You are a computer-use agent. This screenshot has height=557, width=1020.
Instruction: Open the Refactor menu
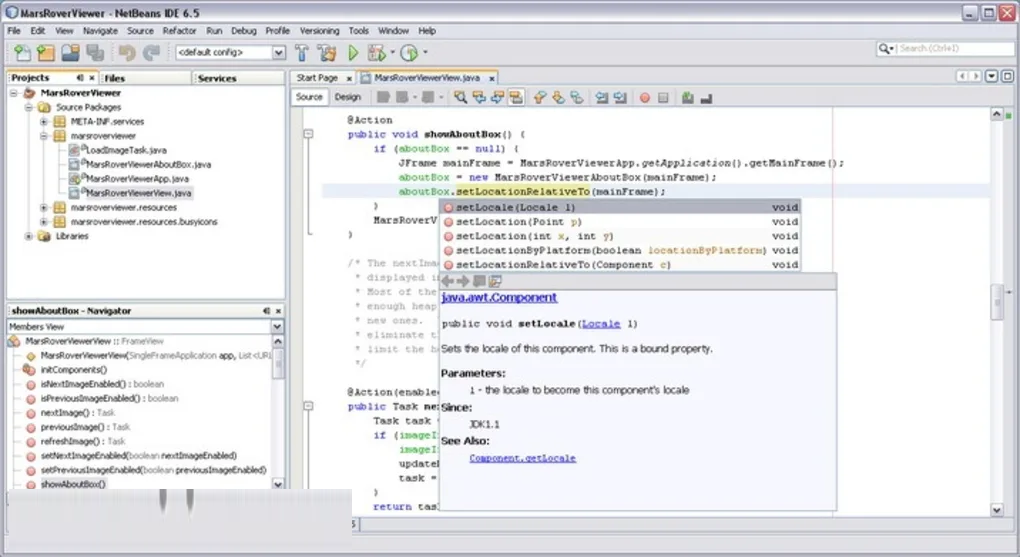[180, 31]
